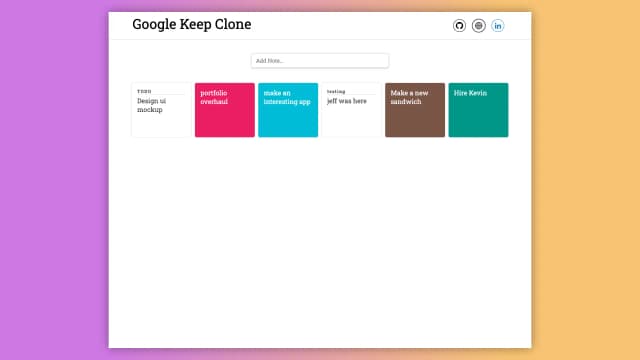
Task: Open the GitHub profile icon
Action: pos(459,26)
